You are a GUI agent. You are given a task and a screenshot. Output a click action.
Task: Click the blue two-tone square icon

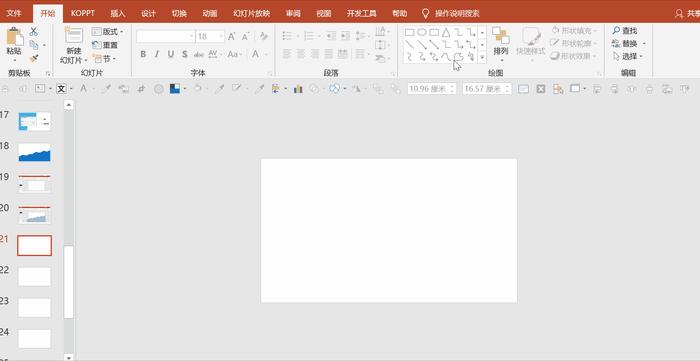pyautogui.click(x=175, y=89)
